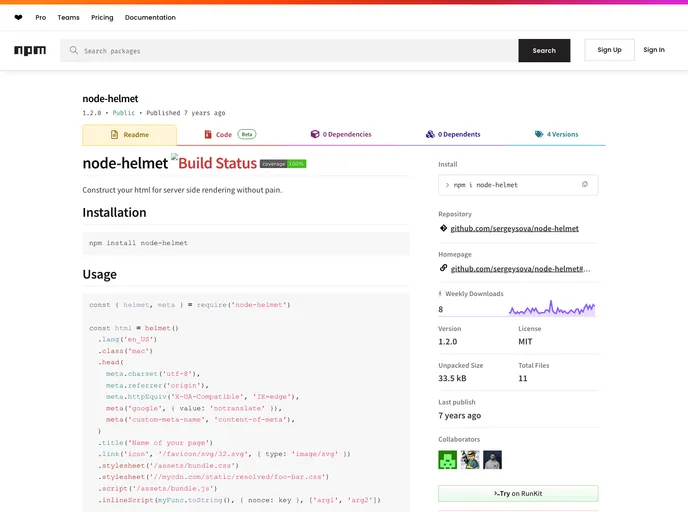Copy the npm install command icon
Screen dimensions: 688x512
584,185
